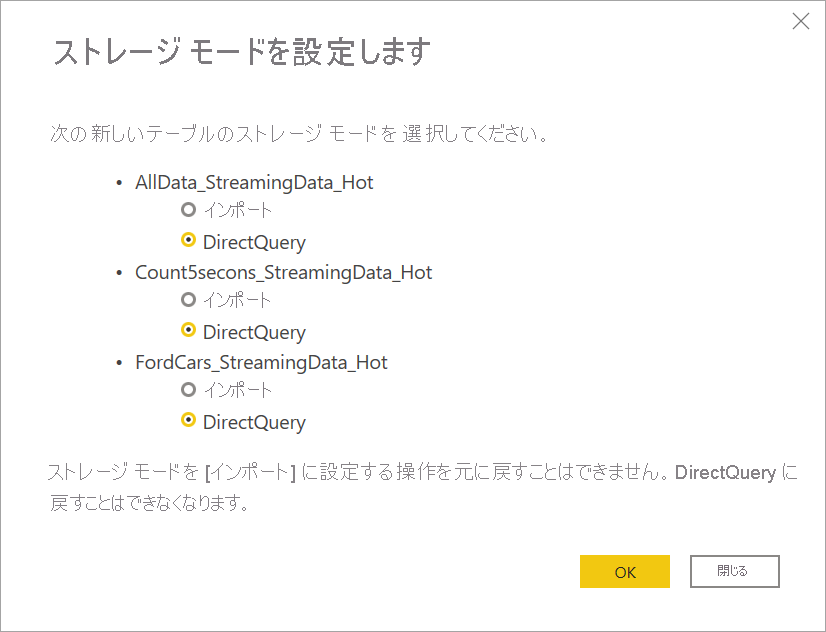Select DirectQuery for AllData_StreamingData_Hot
Image resolution: width=826 pixels, height=632 pixels.
click(187, 242)
